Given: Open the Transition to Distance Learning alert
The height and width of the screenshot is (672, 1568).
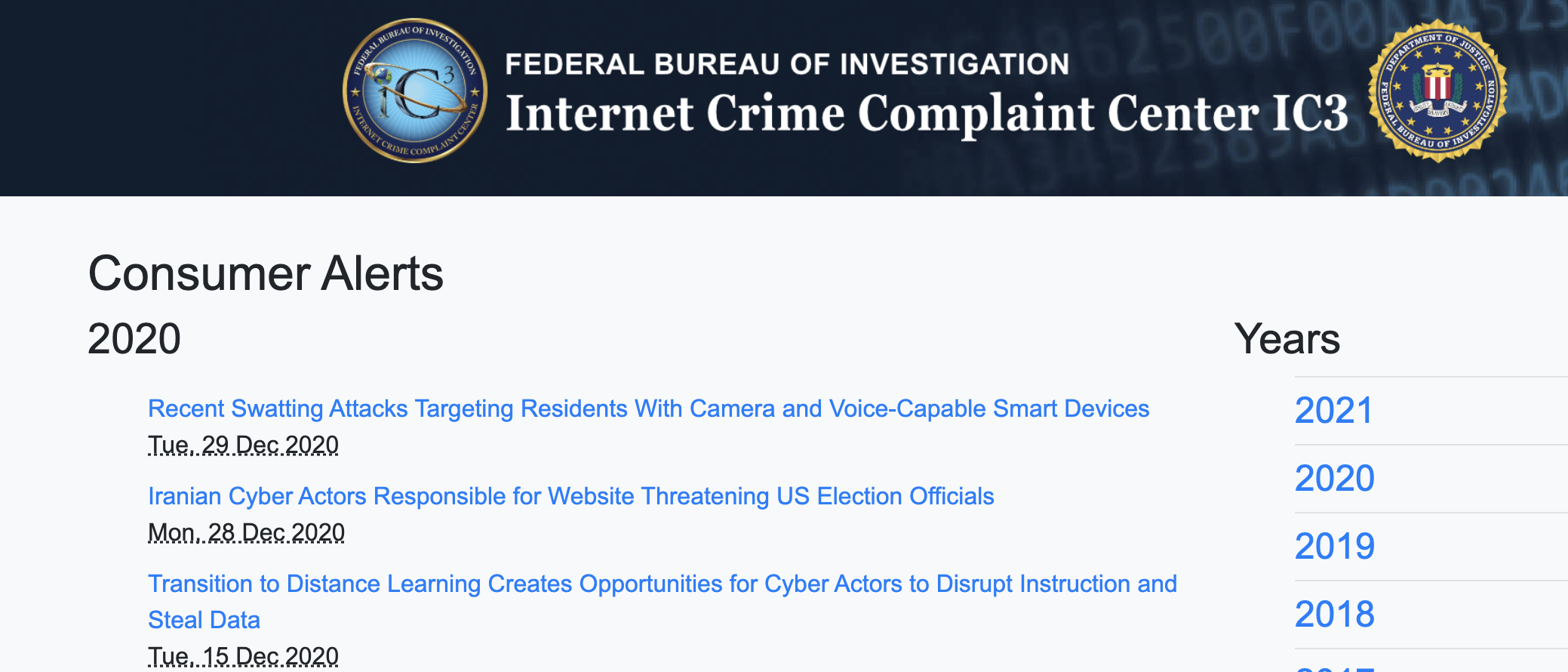Looking at the screenshot, I should pyautogui.click(x=662, y=584).
